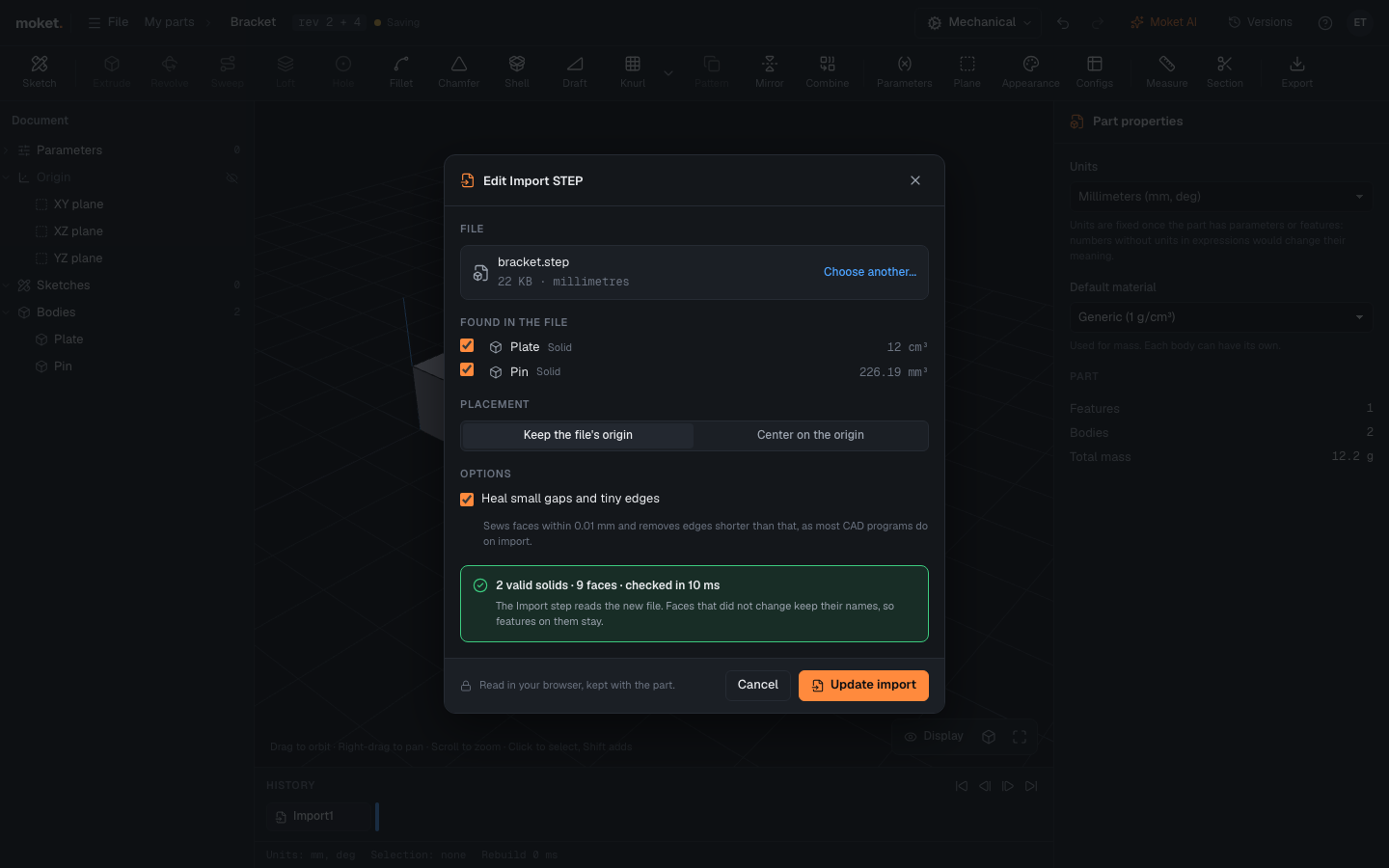This screenshot has height=868, width=1389.
Task: Open the Parameters tool in toolbar
Action: pos(905,71)
